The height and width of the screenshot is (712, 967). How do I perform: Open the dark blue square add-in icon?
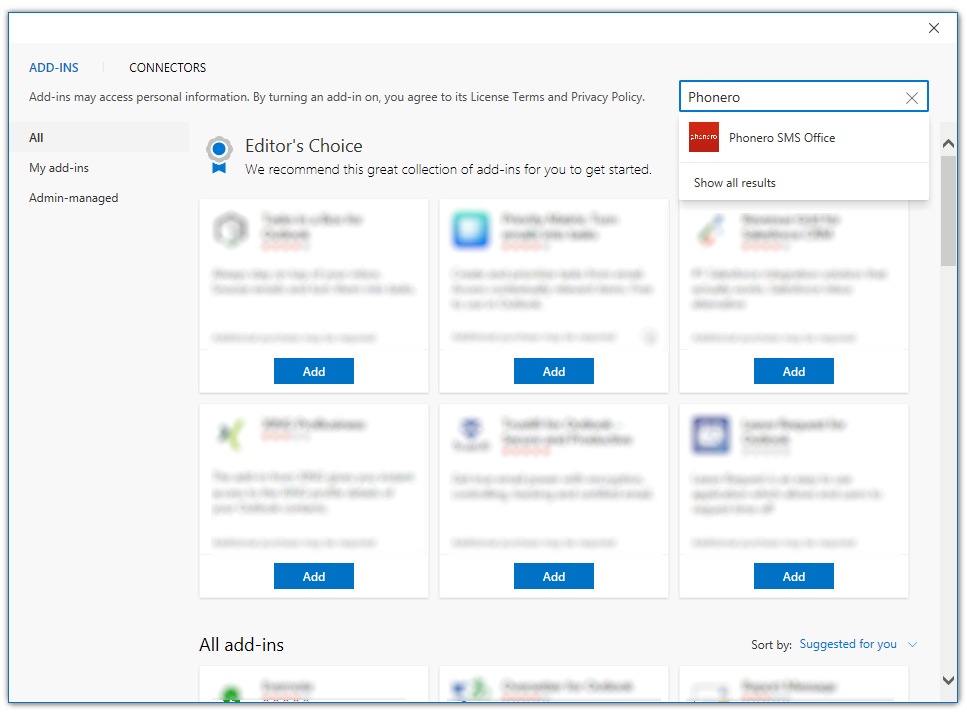pyautogui.click(x=710, y=435)
